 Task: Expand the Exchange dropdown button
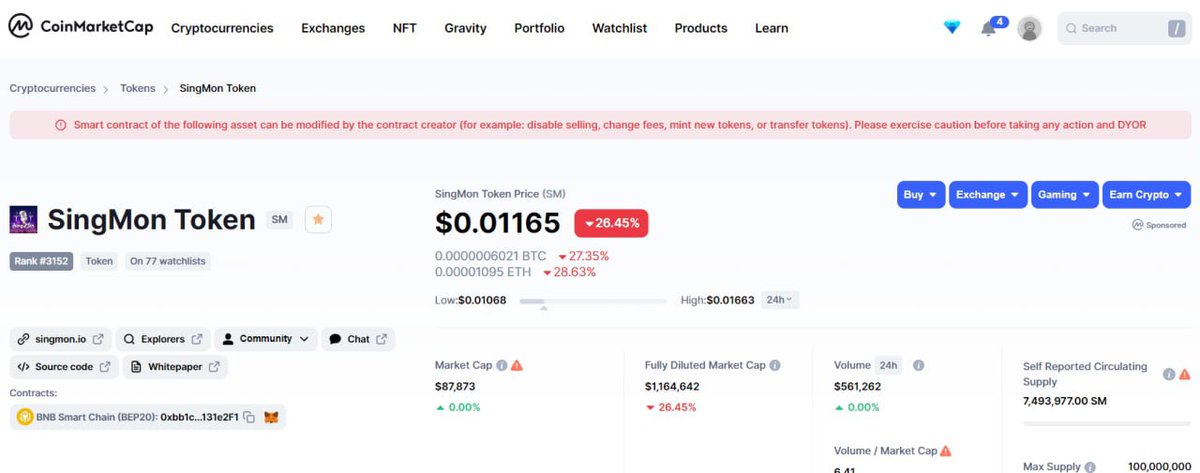[988, 195]
